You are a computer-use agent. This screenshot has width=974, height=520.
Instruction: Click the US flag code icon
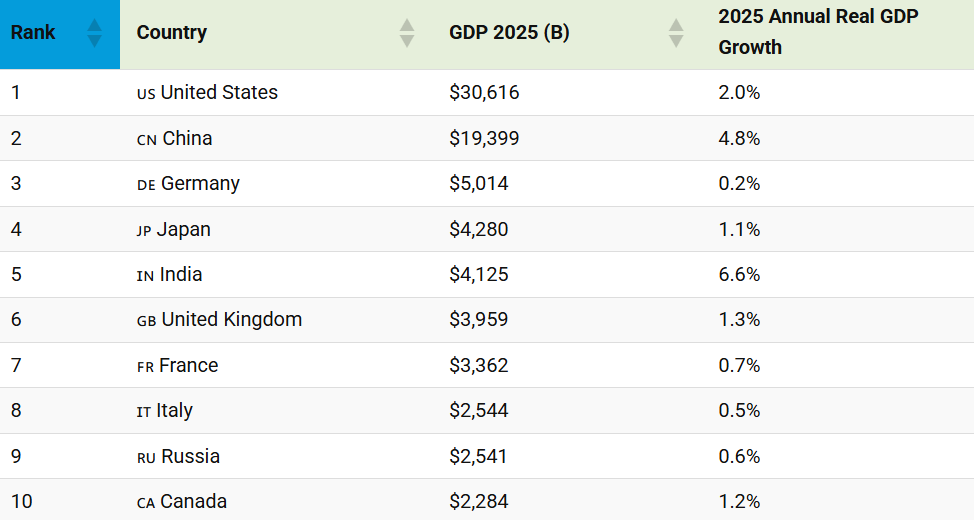click(146, 93)
